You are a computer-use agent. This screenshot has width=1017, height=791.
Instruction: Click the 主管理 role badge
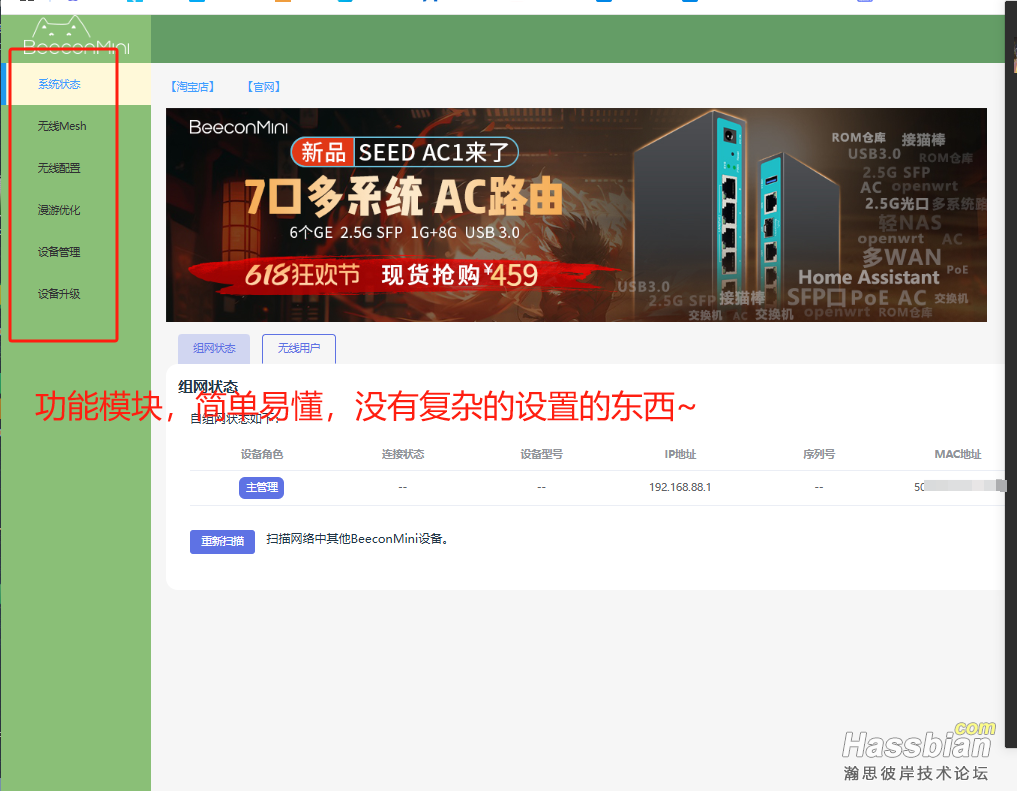point(261,488)
